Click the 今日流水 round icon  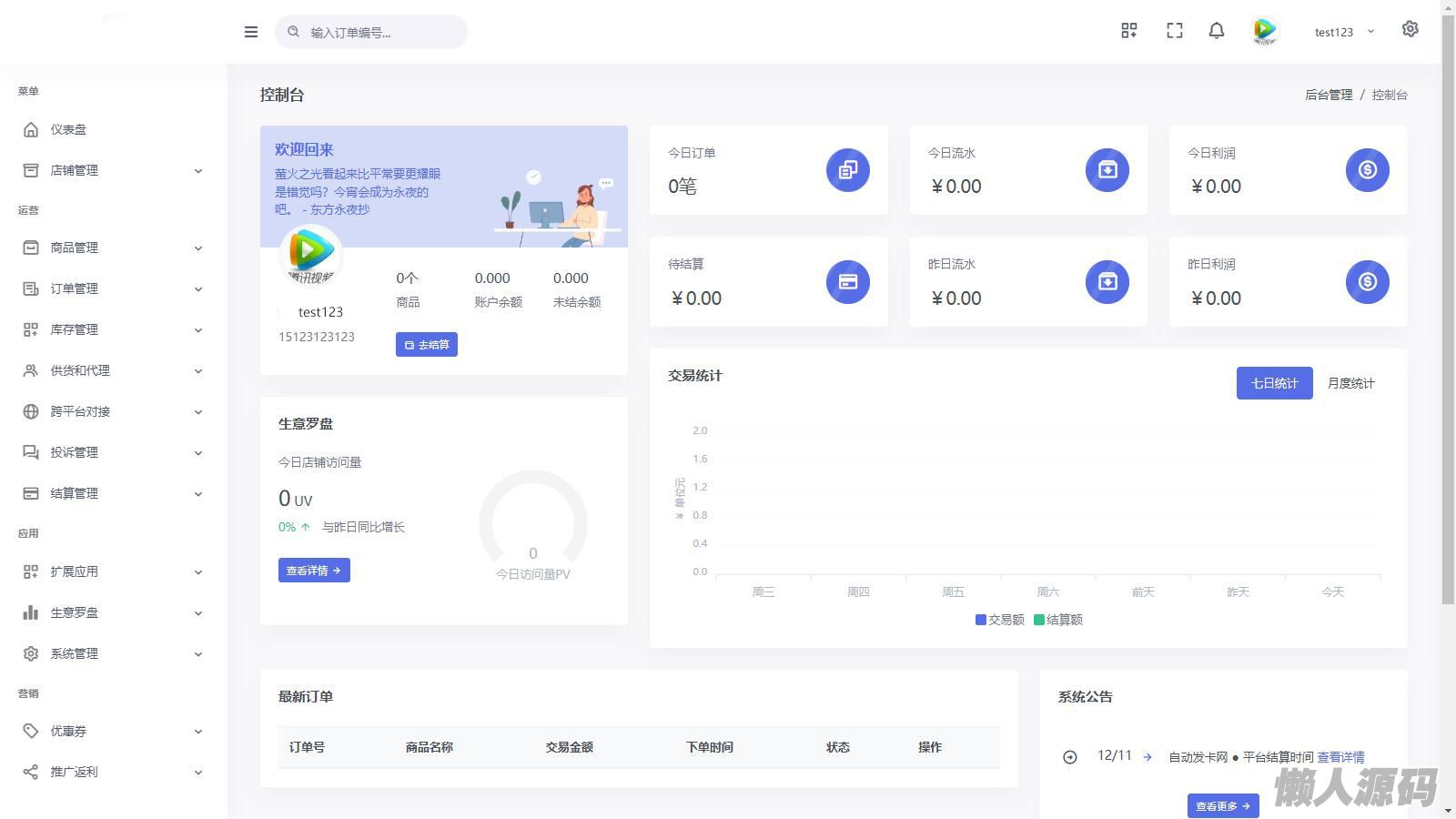pyautogui.click(x=1107, y=170)
